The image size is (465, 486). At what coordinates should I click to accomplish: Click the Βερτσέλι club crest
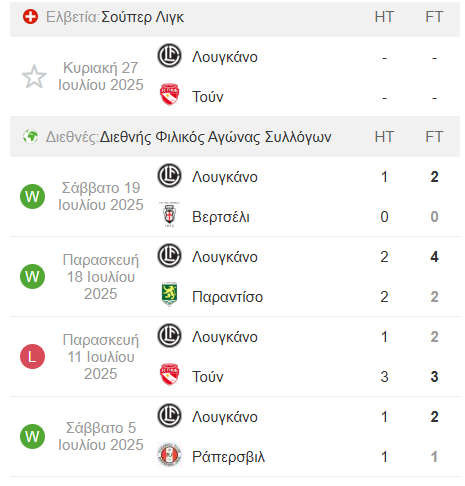click(169, 214)
